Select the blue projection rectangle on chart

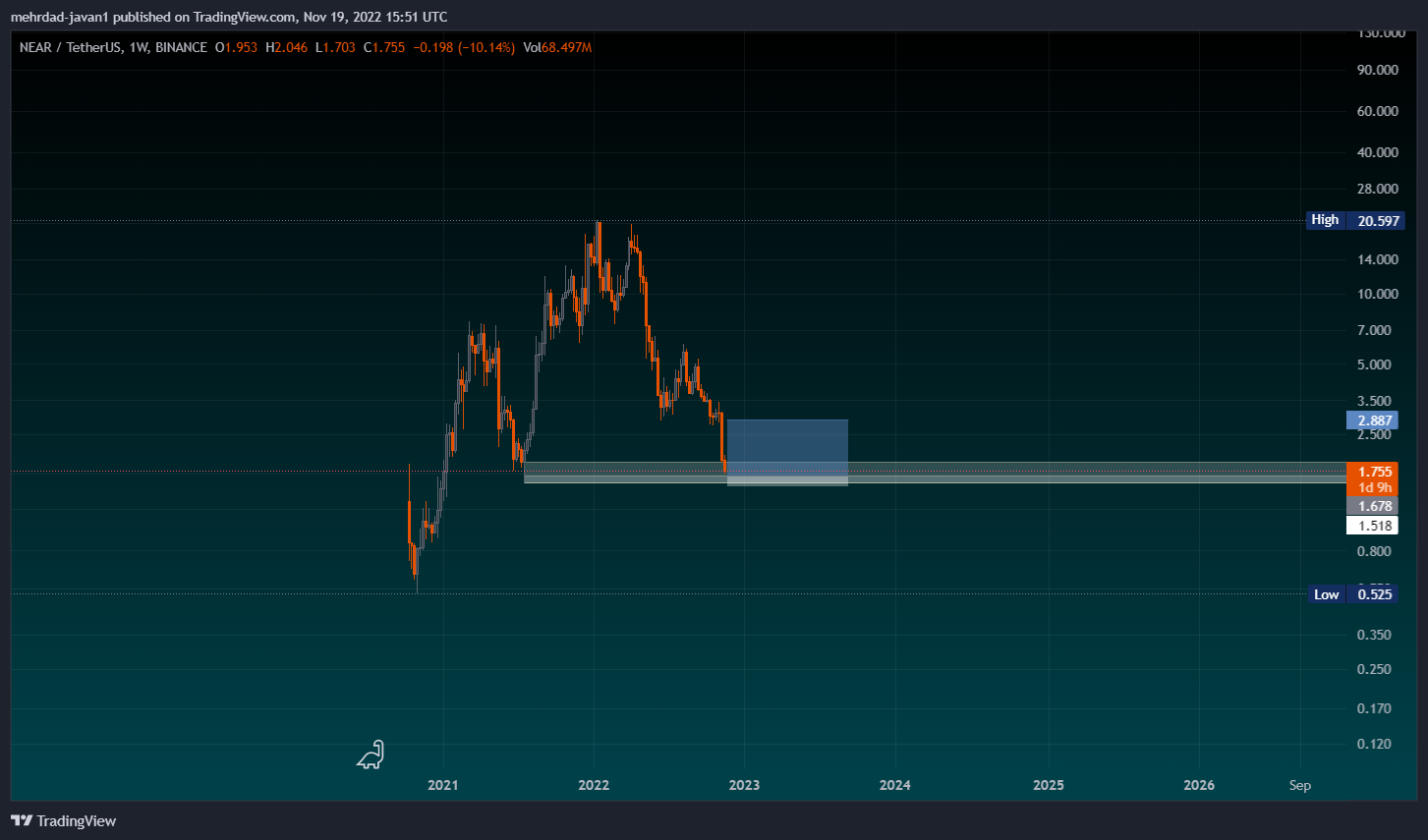(787, 448)
